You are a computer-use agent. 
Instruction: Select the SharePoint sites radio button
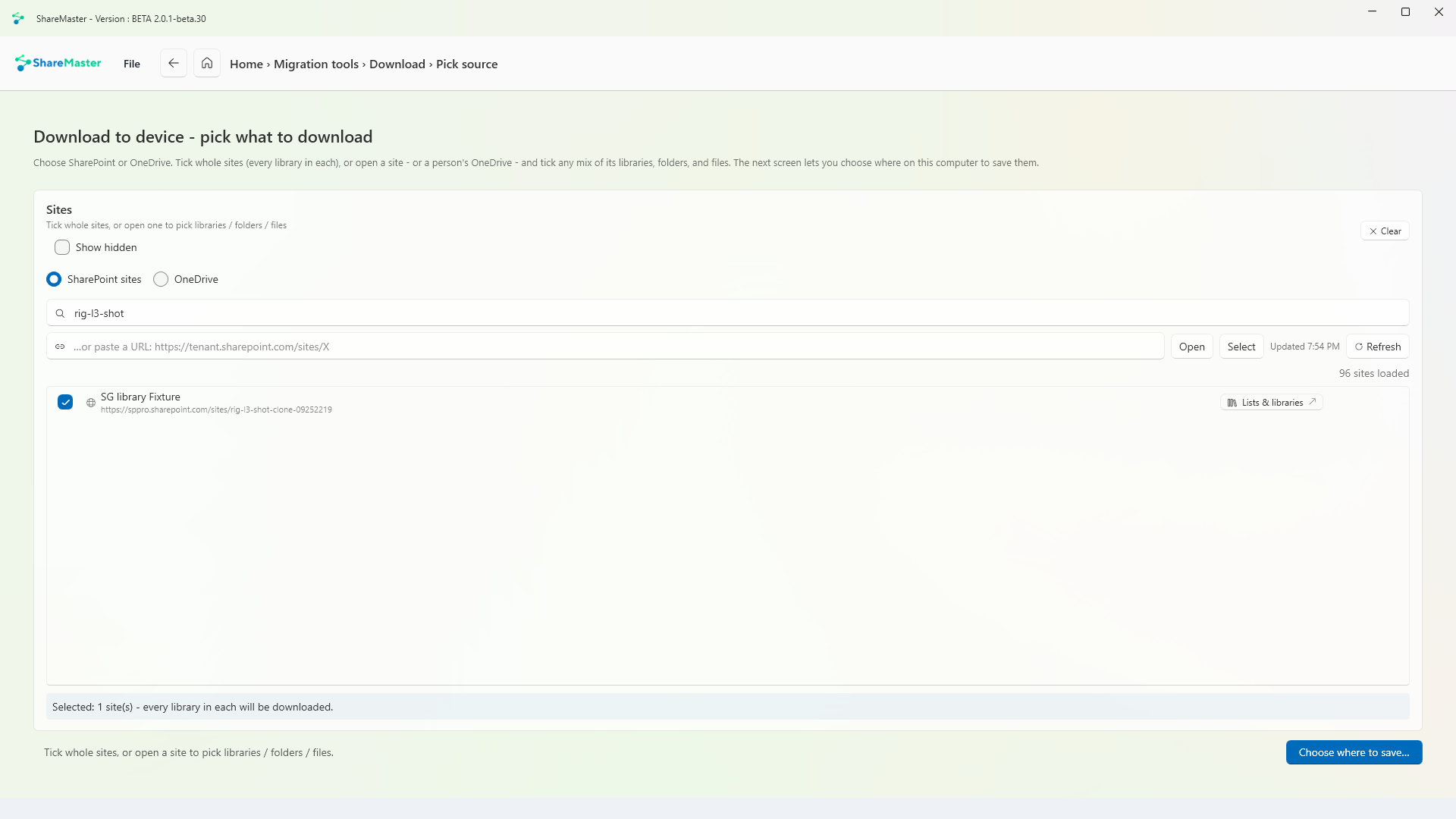pos(54,279)
